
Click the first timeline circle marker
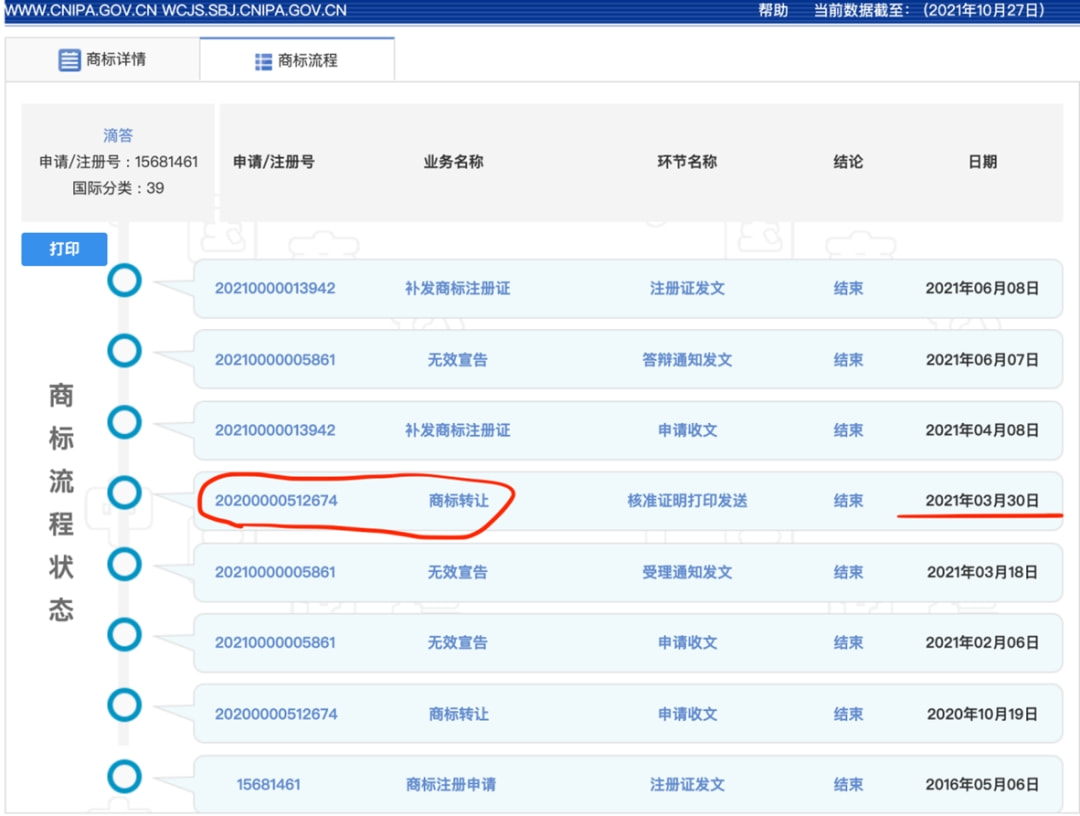click(124, 281)
